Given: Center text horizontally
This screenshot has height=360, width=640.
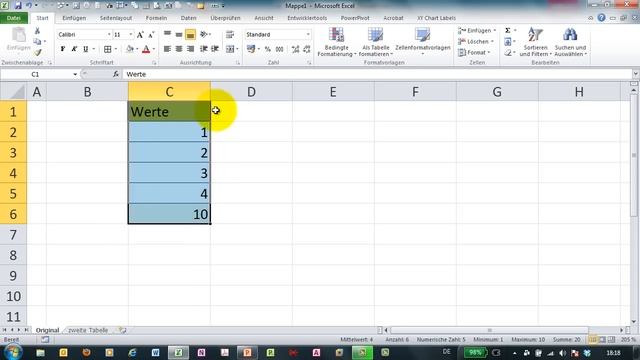Looking at the screenshot, I should [x=179, y=49].
